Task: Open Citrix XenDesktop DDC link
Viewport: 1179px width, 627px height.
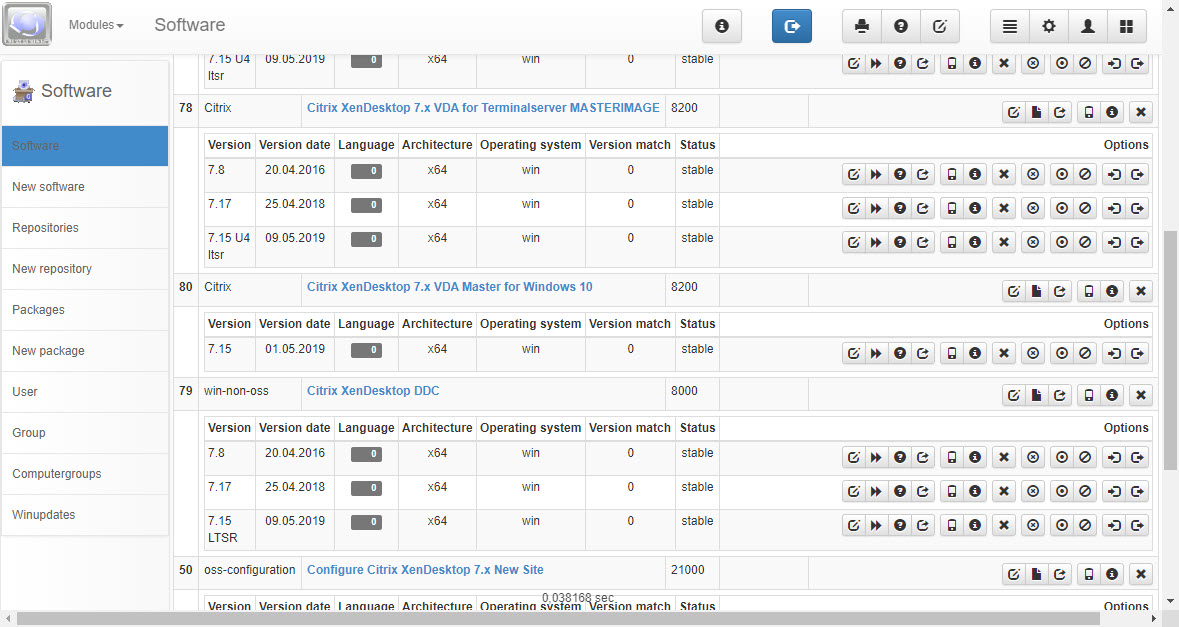Action: coord(373,390)
